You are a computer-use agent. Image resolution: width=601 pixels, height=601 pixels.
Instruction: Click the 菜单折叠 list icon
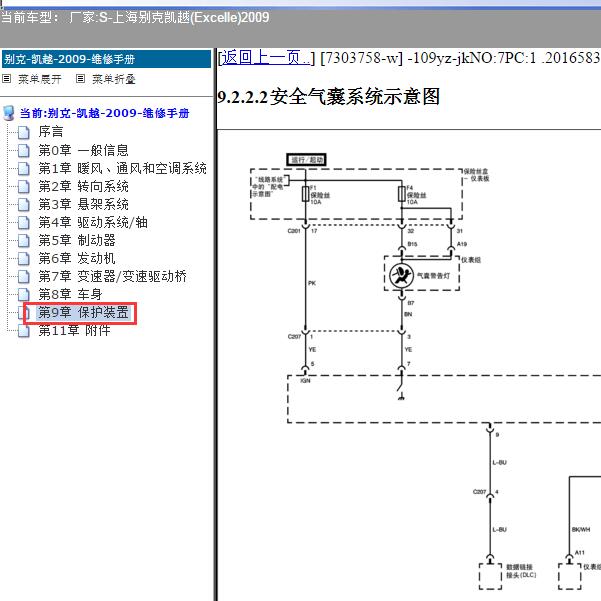[80, 79]
